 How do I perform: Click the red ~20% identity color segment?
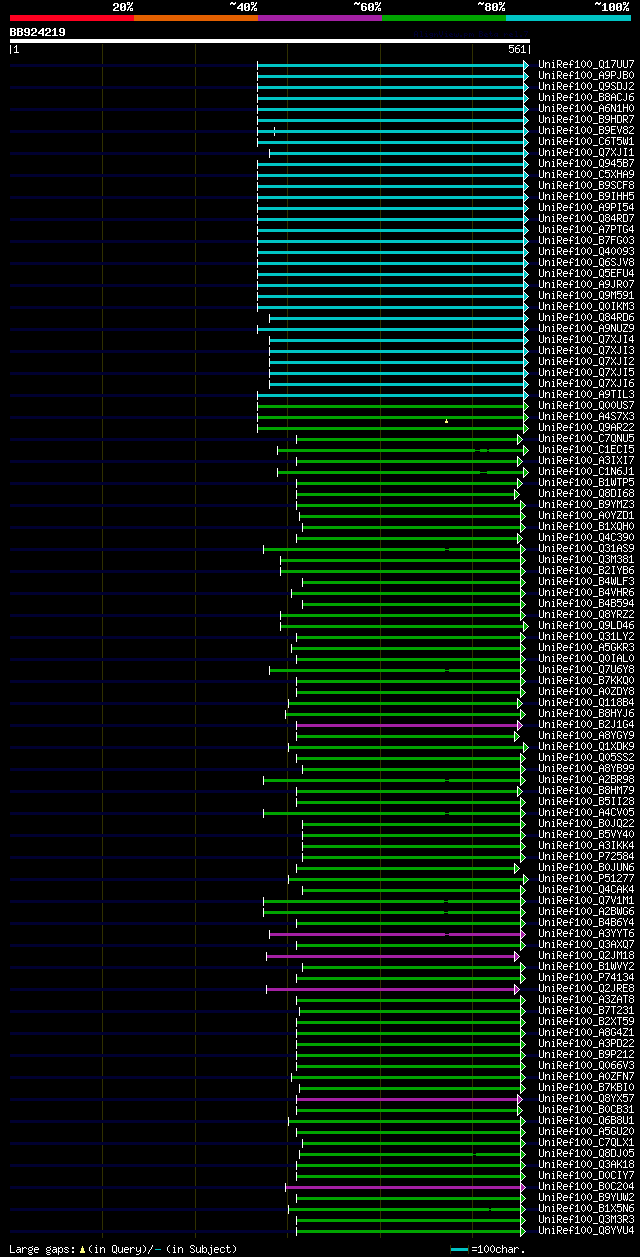[x=71, y=18]
